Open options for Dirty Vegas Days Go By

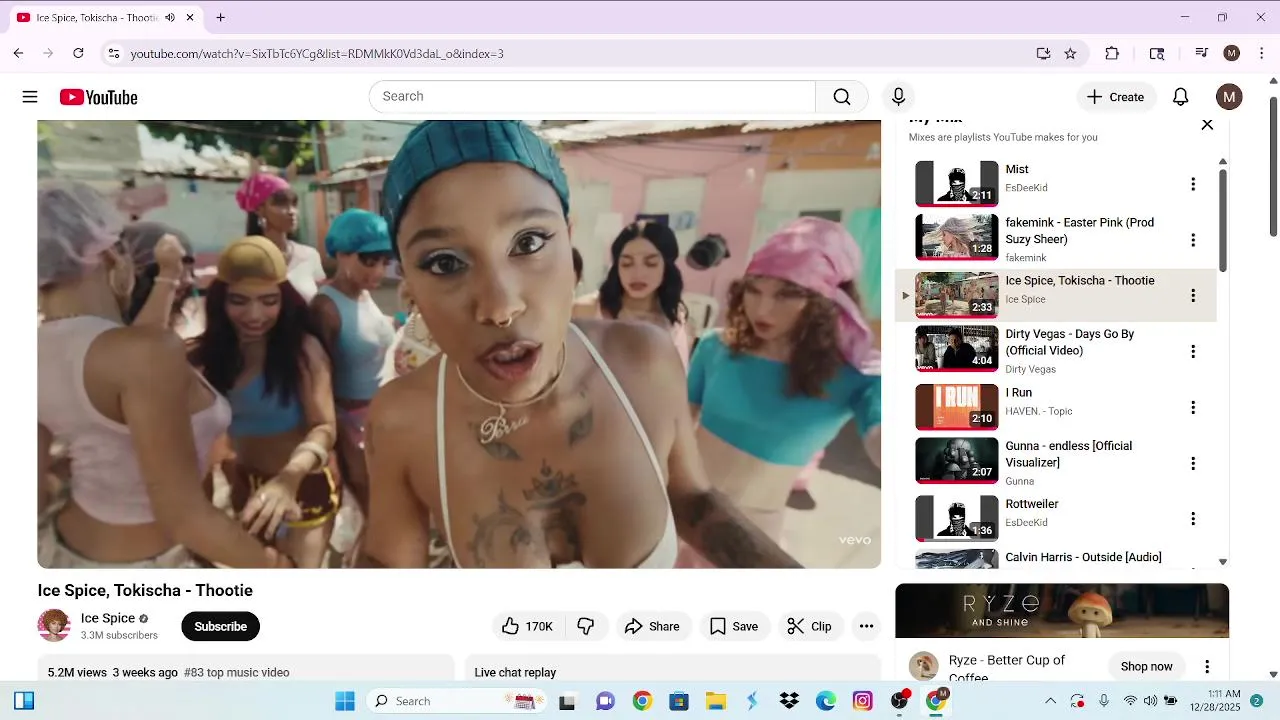click(1192, 351)
